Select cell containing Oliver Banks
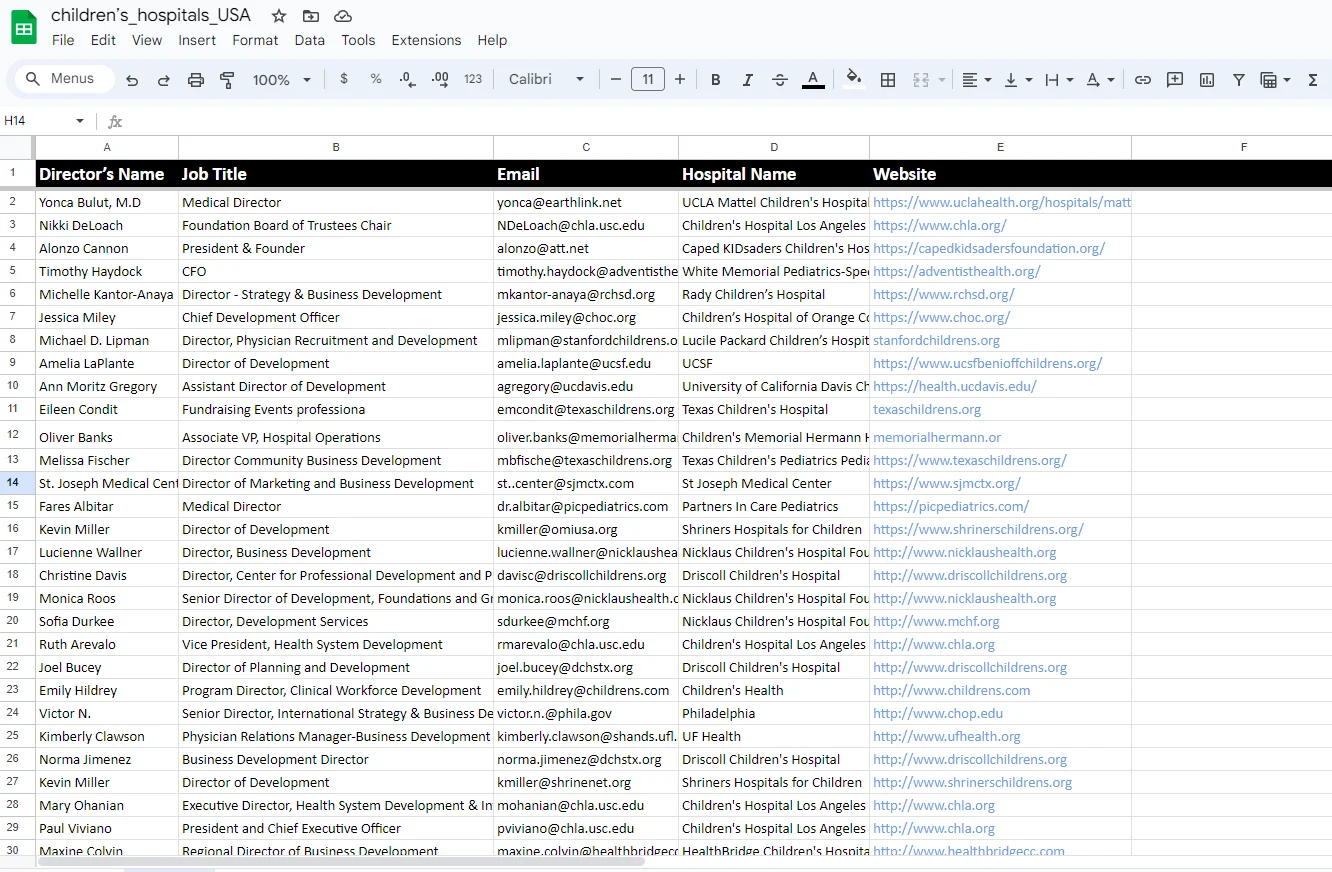This screenshot has width=1332, height=872. [x=107, y=435]
